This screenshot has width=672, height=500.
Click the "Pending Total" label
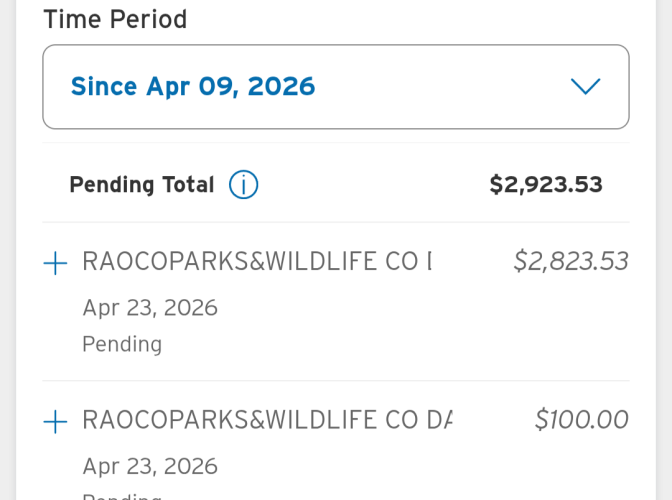click(141, 185)
